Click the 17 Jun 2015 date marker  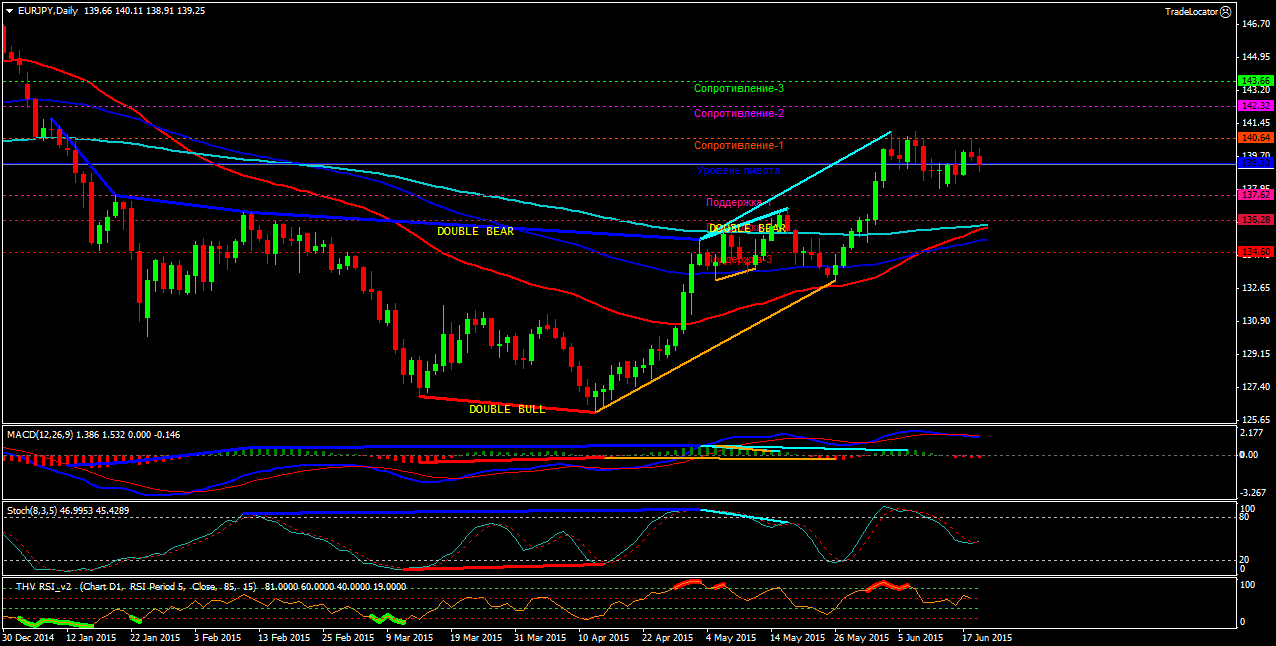tap(988, 637)
